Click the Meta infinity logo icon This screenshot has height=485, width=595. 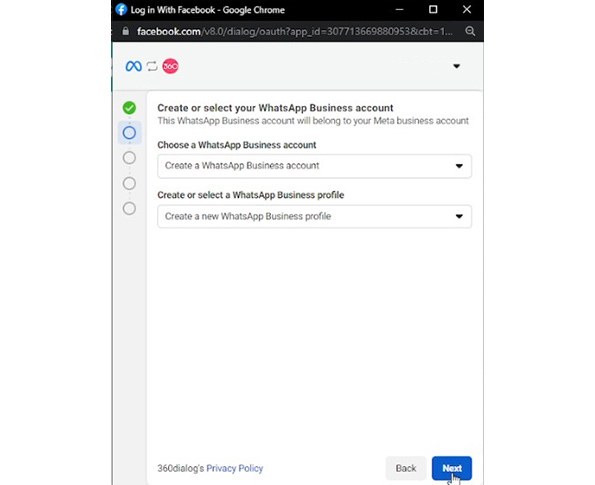[x=133, y=66]
